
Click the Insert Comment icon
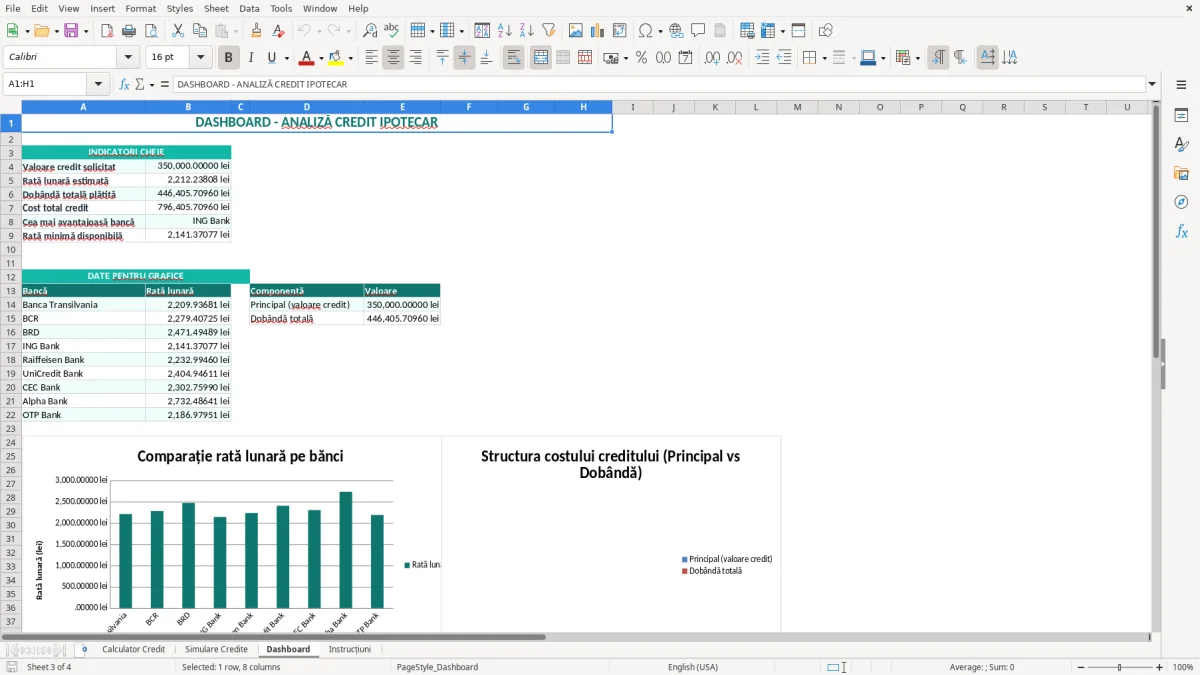tap(698, 31)
